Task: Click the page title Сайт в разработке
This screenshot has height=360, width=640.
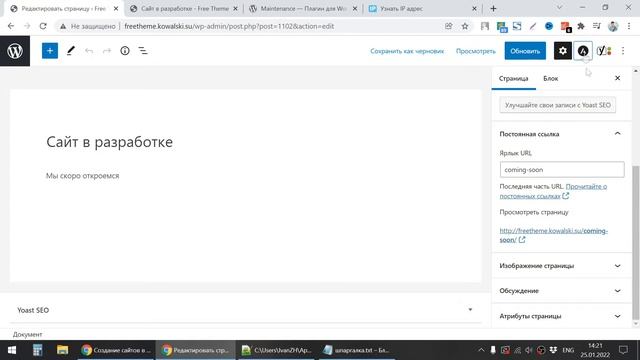Action: coord(109,142)
